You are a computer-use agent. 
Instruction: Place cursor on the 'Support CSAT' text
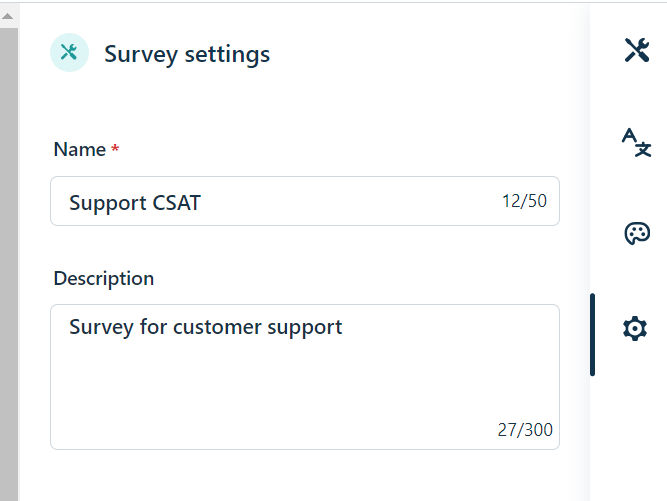click(x=135, y=203)
